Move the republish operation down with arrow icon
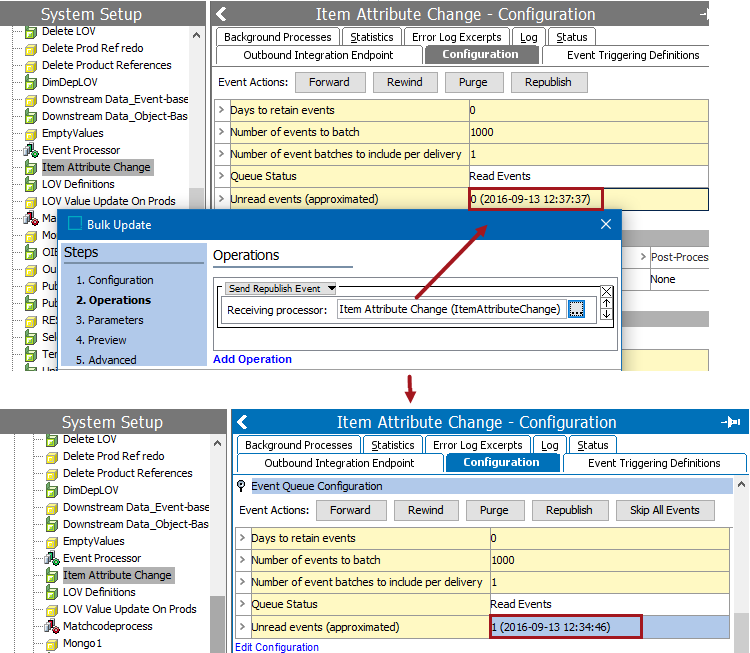This screenshot has height=653, width=750. coord(605,314)
